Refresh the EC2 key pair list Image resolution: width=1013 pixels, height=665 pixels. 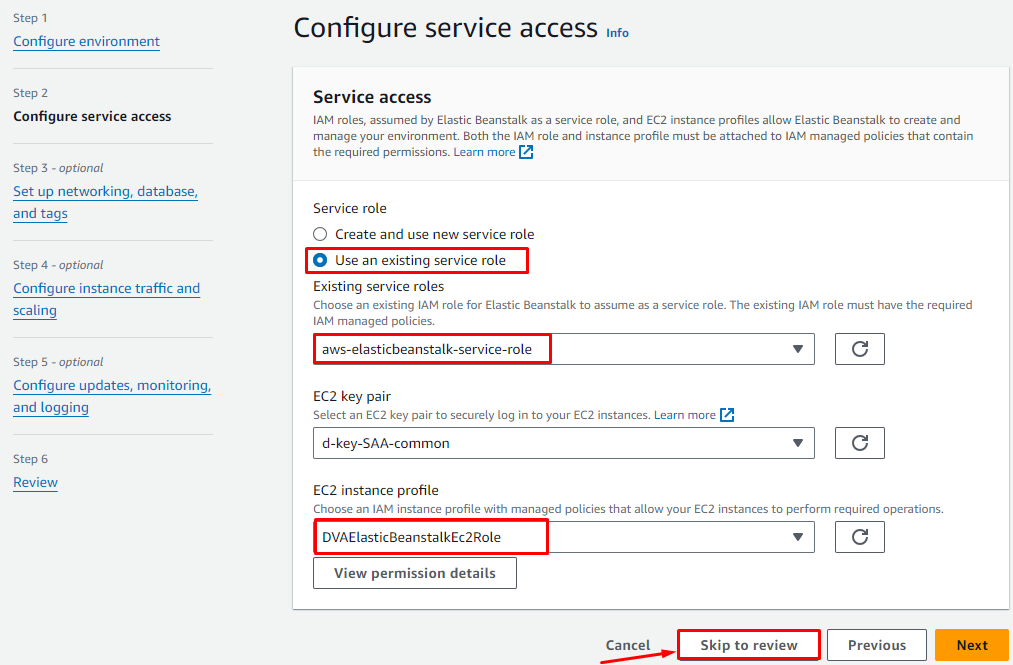click(859, 443)
